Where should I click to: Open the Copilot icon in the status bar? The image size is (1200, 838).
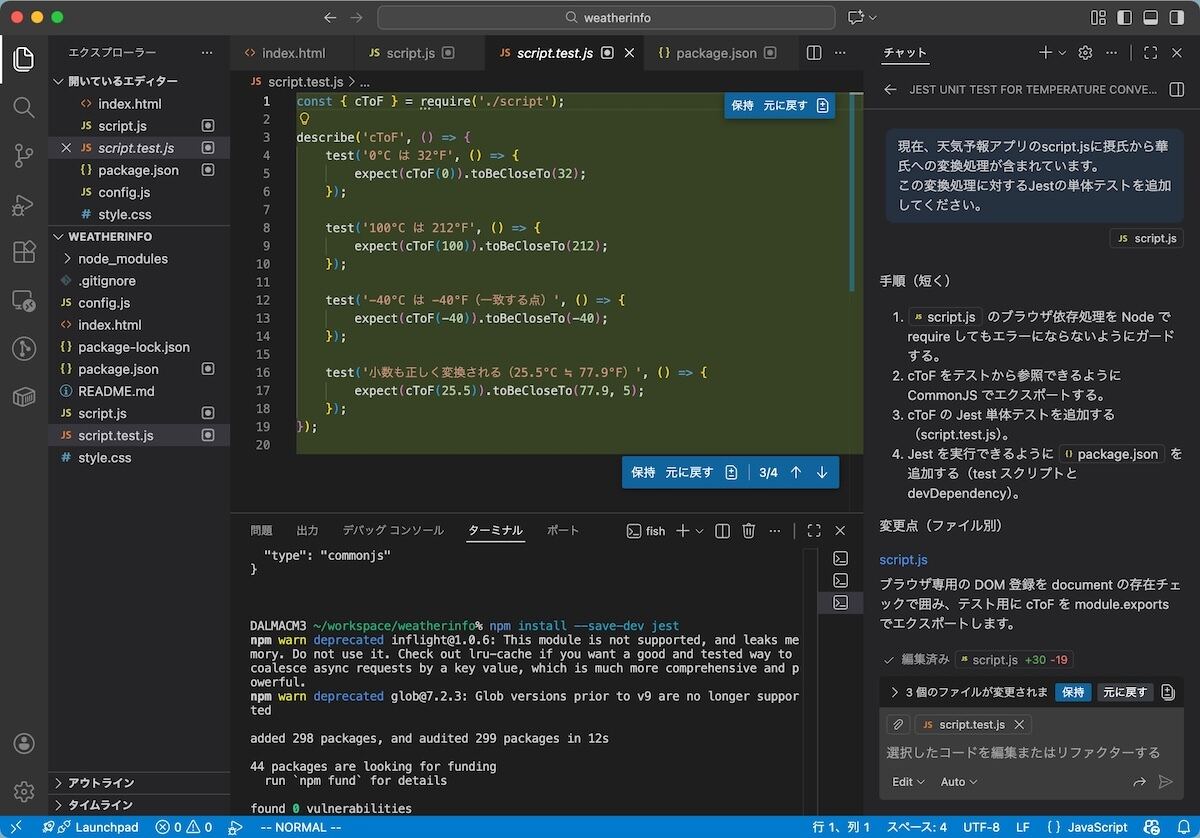pyautogui.click(x=1150, y=827)
